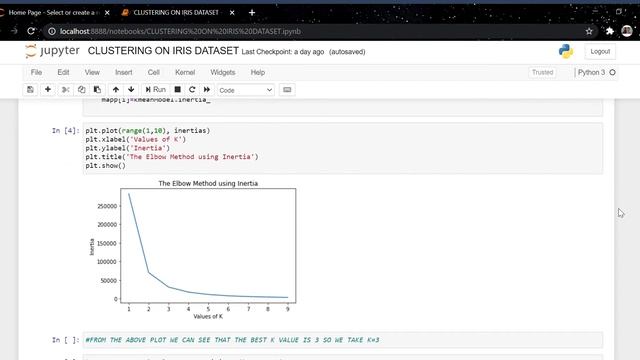
Task: Open the View menu
Action: coord(92,72)
